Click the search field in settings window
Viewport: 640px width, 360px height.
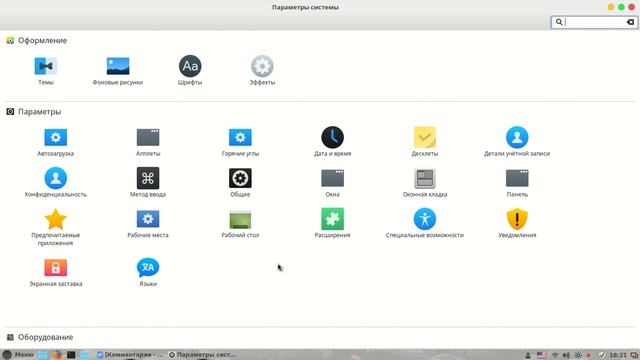tap(594, 22)
